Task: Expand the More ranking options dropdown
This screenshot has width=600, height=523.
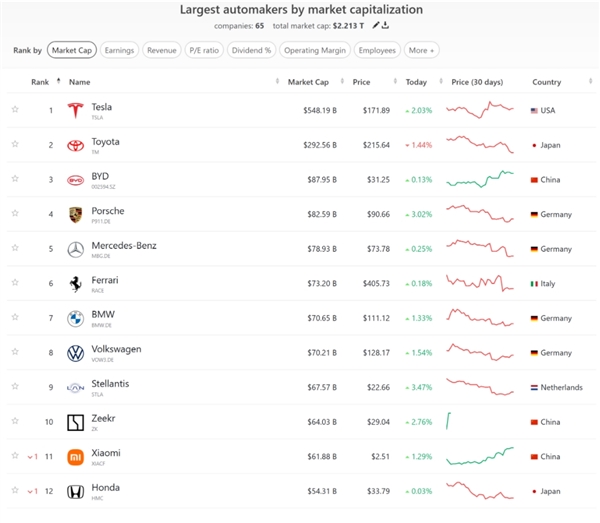Action: (422, 50)
